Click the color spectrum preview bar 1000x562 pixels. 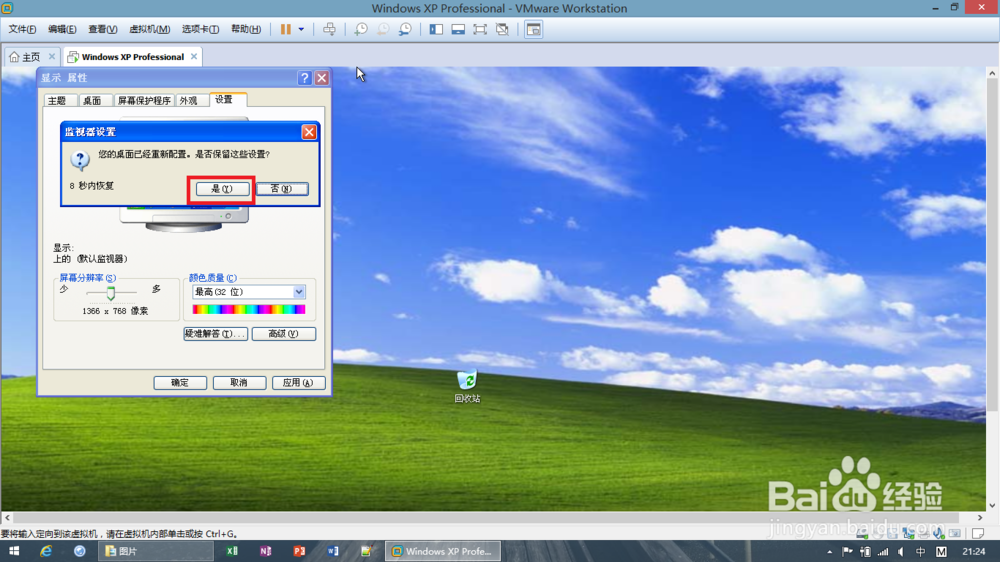(x=249, y=309)
